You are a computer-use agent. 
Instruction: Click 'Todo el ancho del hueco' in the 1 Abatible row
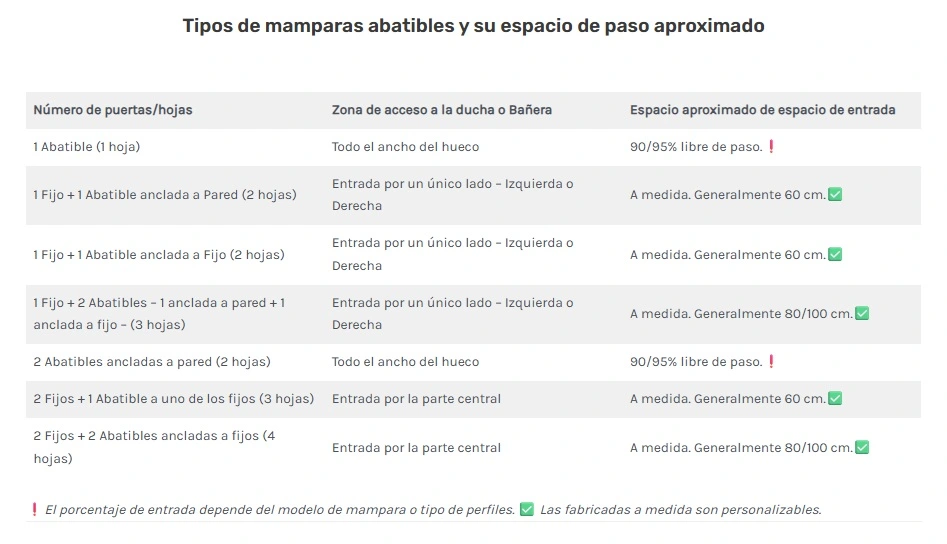[405, 147]
